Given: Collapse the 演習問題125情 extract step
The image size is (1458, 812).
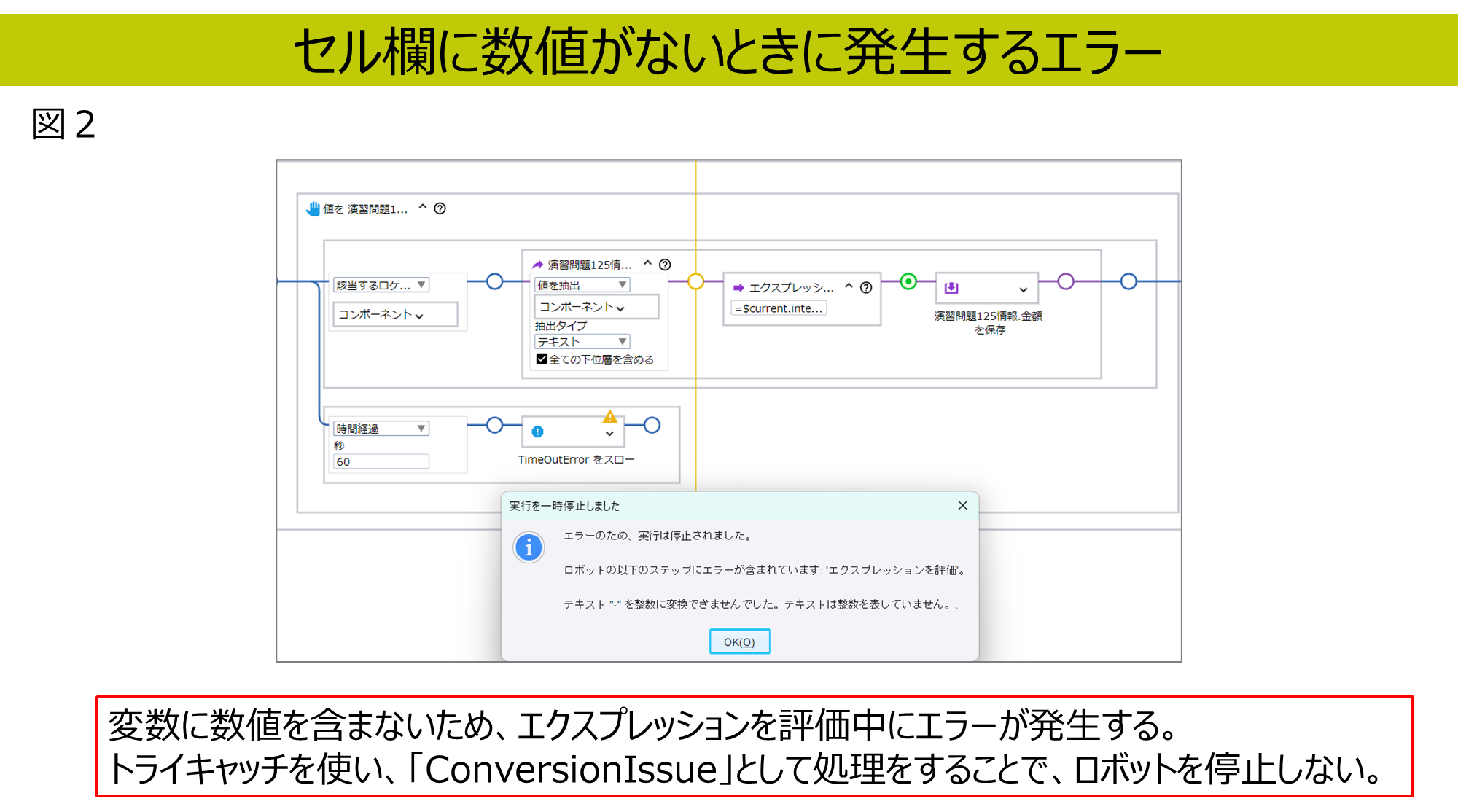Looking at the screenshot, I should pos(647,264).
